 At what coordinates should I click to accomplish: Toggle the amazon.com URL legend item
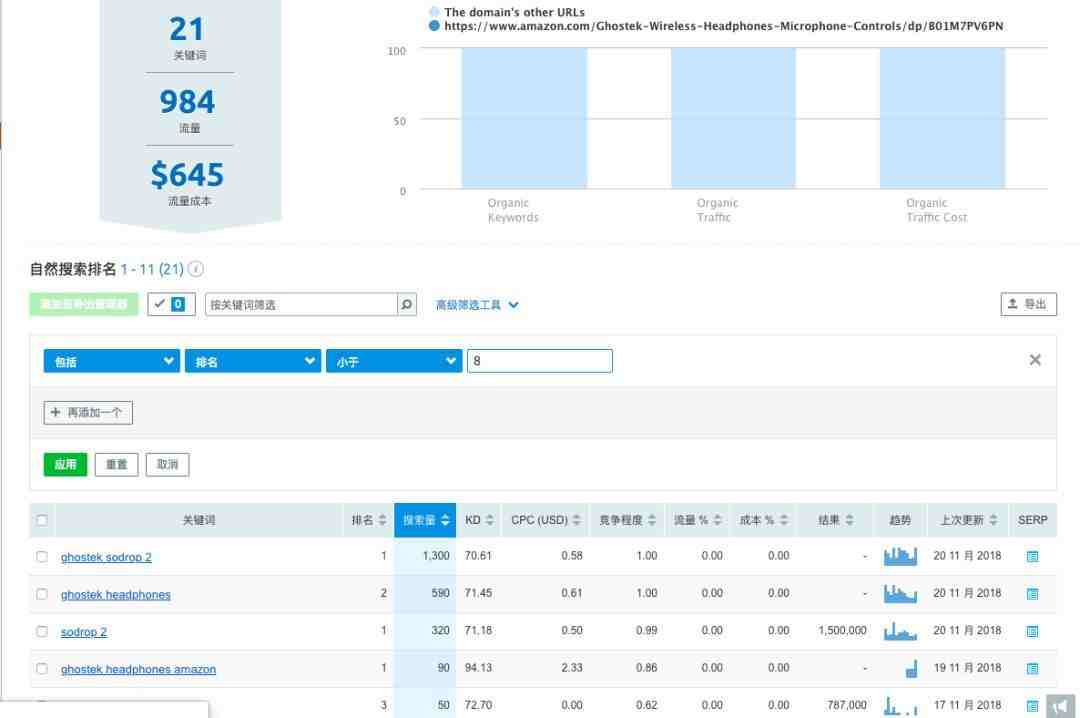click(716, 26)
